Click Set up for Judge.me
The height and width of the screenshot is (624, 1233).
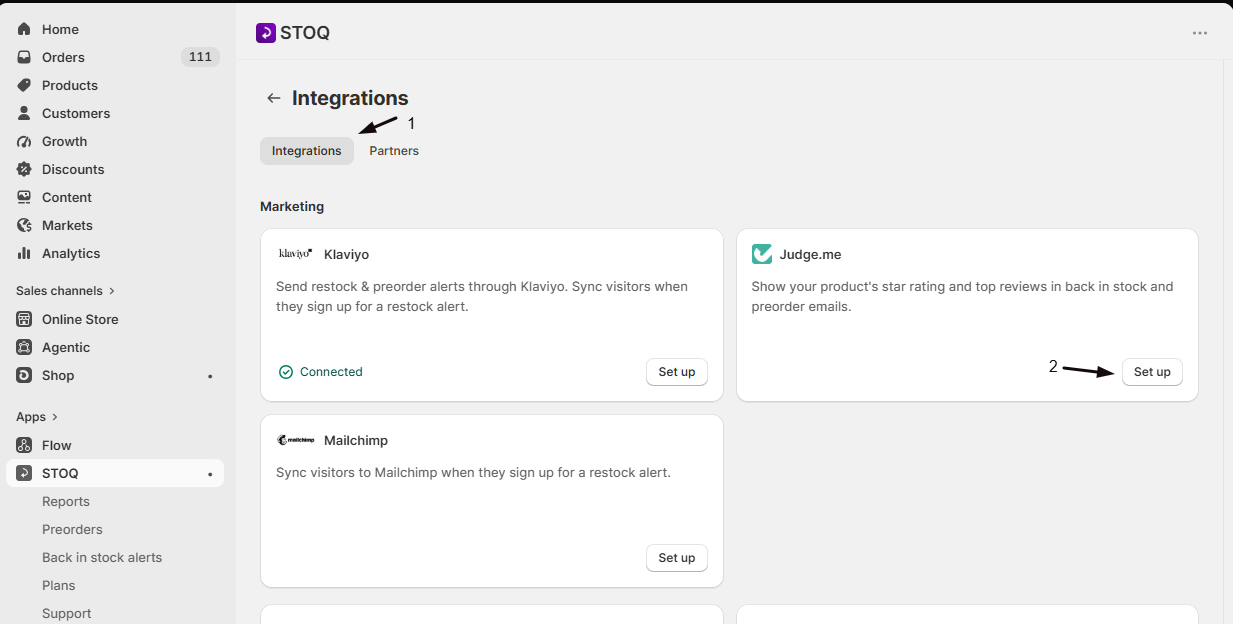point(1152,372)
